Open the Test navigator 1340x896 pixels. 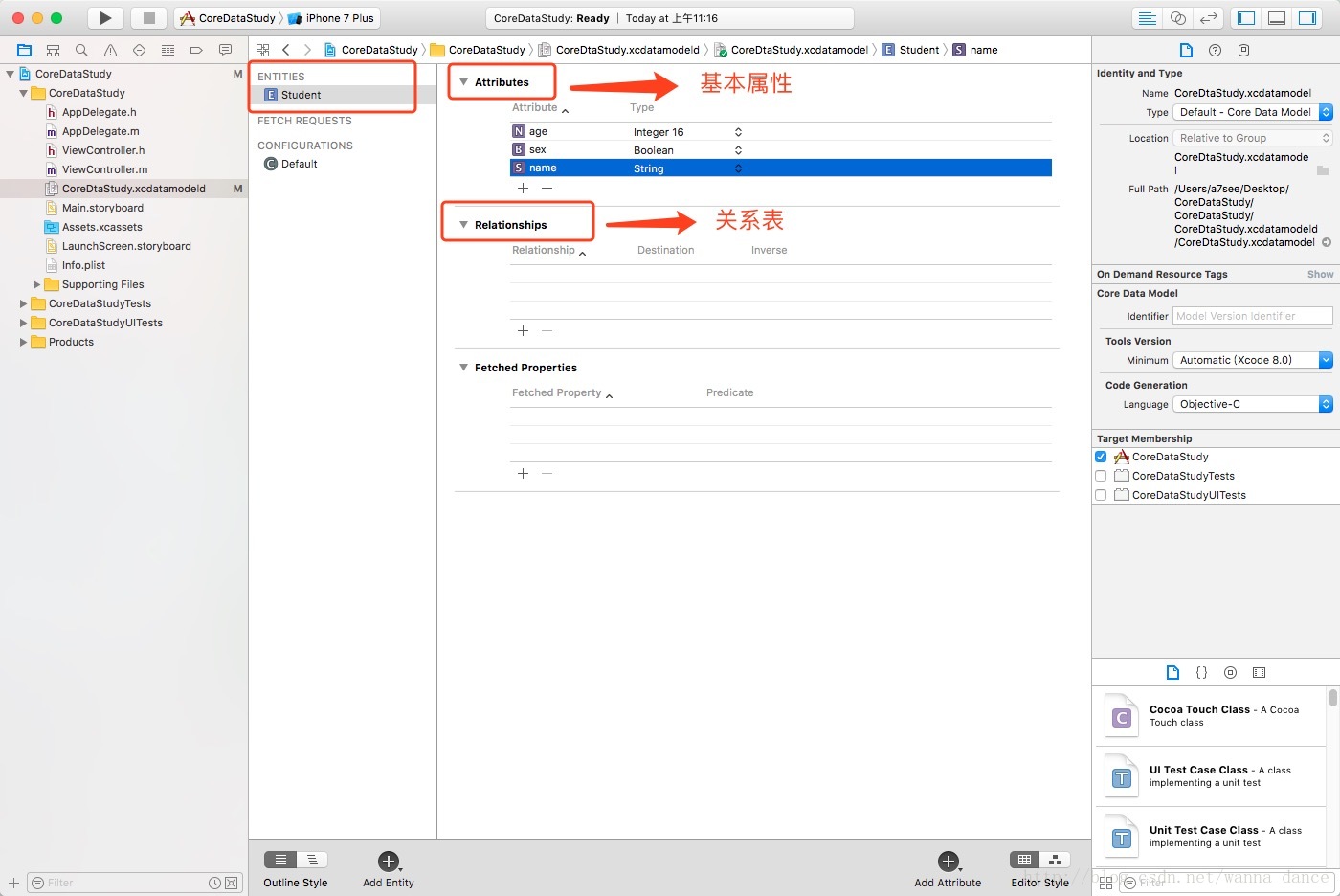pos(139,50)
